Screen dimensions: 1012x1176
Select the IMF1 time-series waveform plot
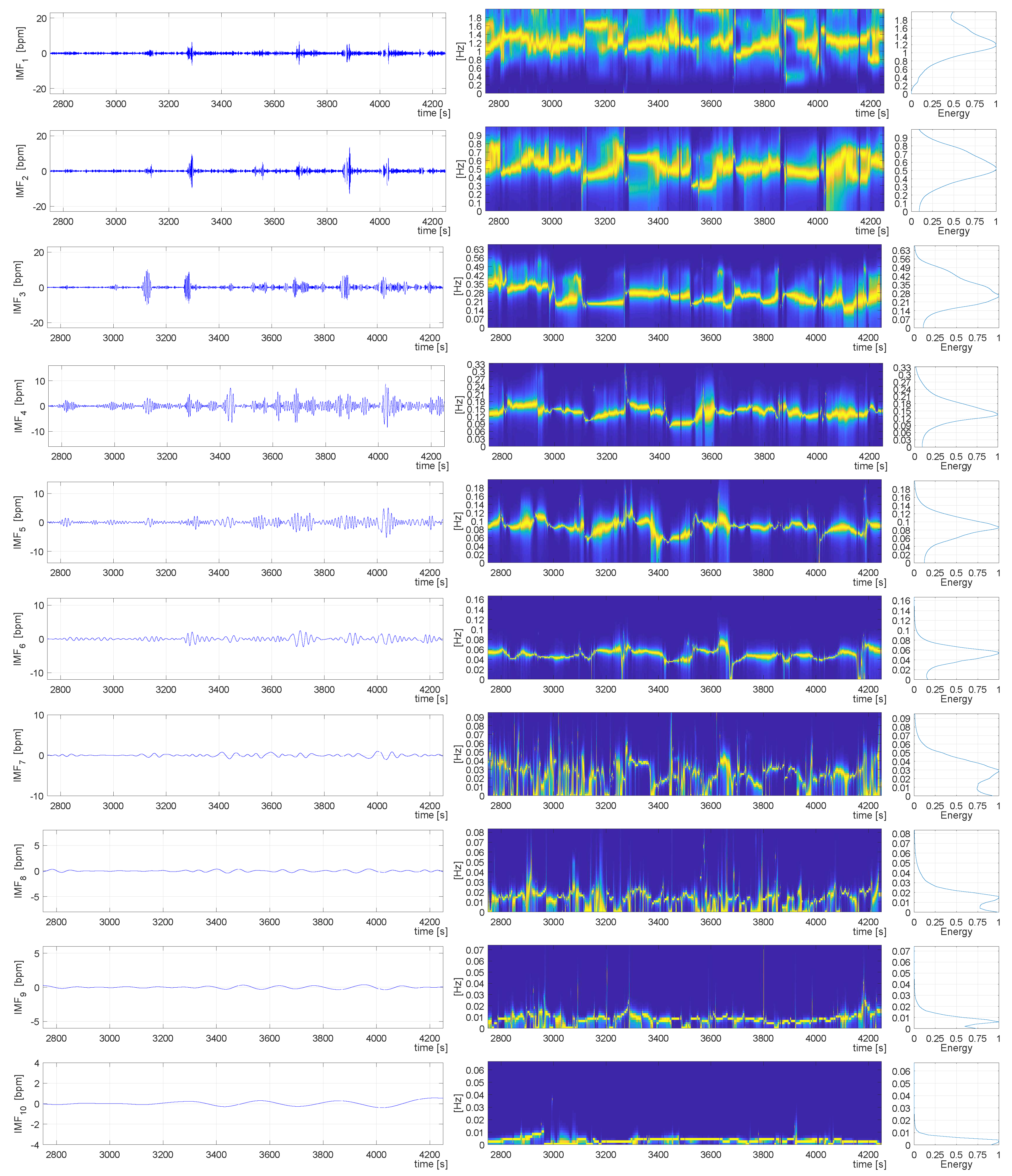[248, 53]
